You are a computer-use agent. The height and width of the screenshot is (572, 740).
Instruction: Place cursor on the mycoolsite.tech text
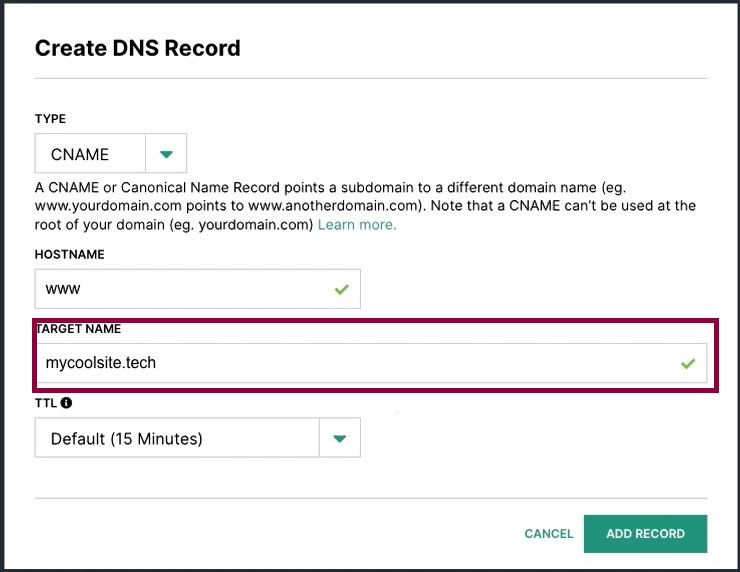[x=101, y=363]
